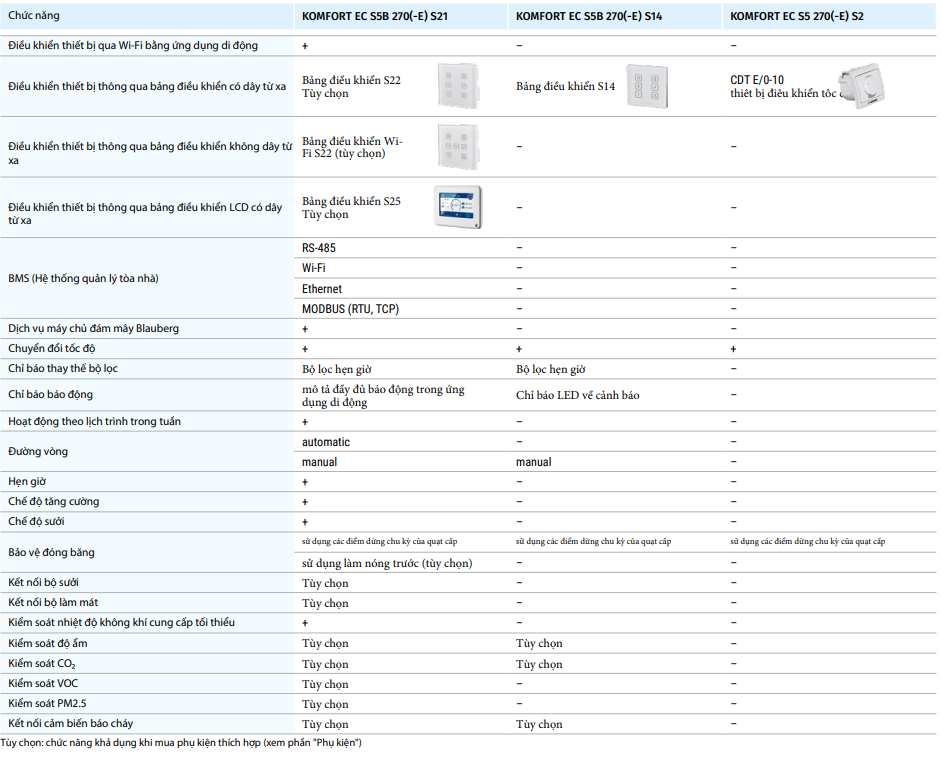The width and height of the screenshot is (942, 762).
Task: Click the S14 control panel image
Action: [647, 86]
